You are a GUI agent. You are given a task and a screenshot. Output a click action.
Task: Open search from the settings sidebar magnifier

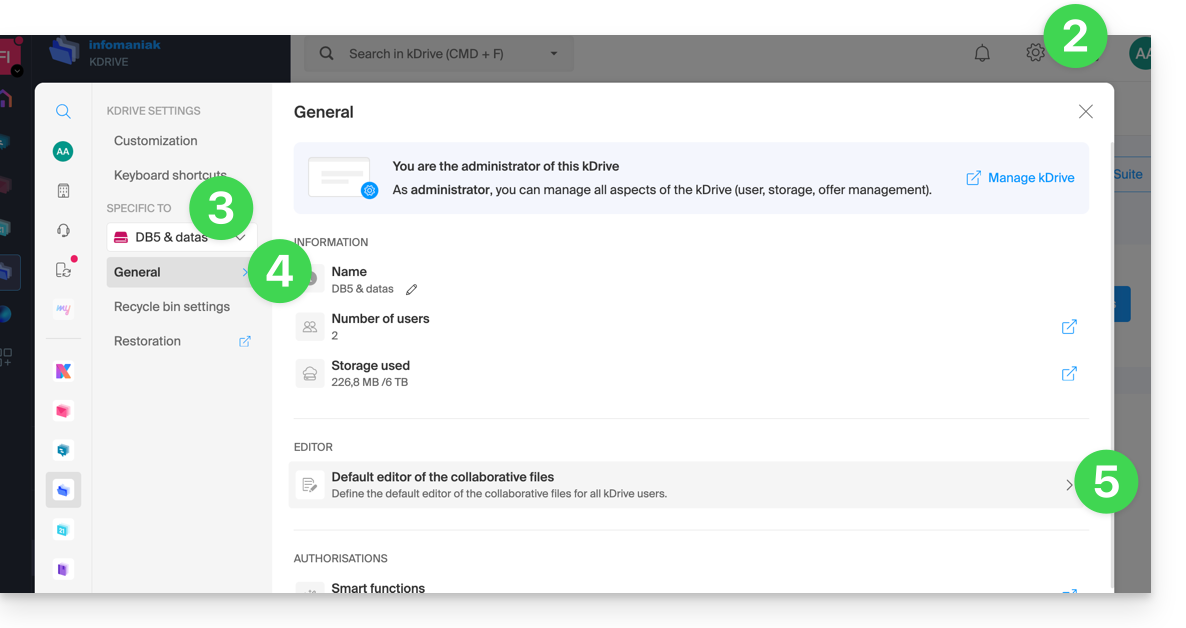64,112
